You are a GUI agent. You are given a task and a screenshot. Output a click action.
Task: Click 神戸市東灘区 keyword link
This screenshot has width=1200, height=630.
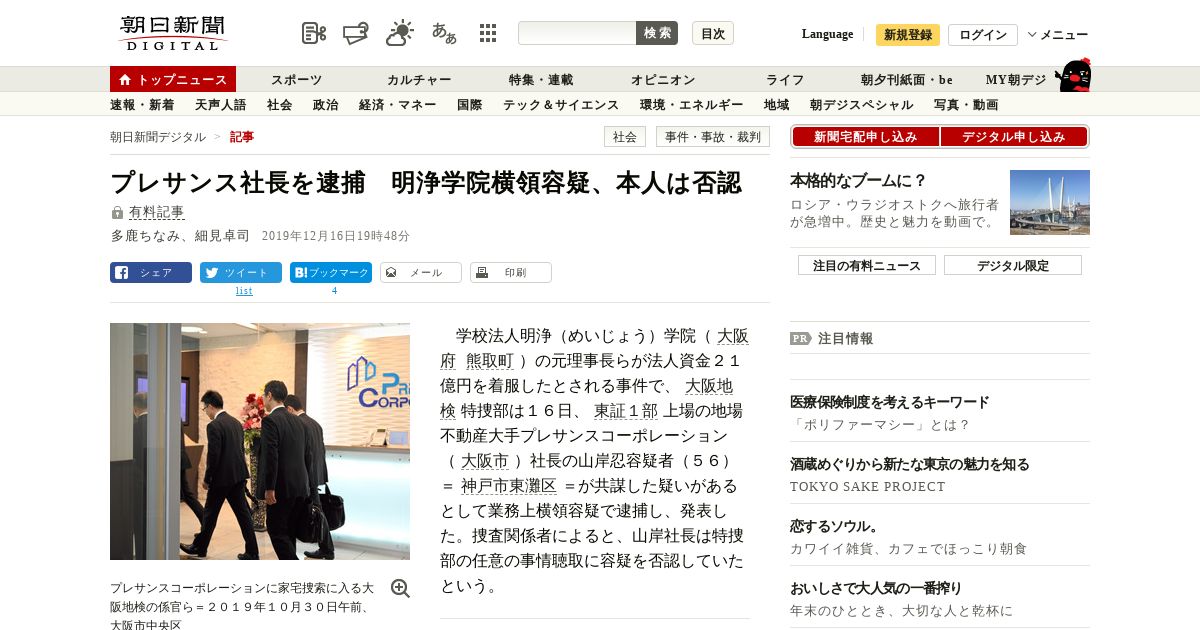pos(509,486)
